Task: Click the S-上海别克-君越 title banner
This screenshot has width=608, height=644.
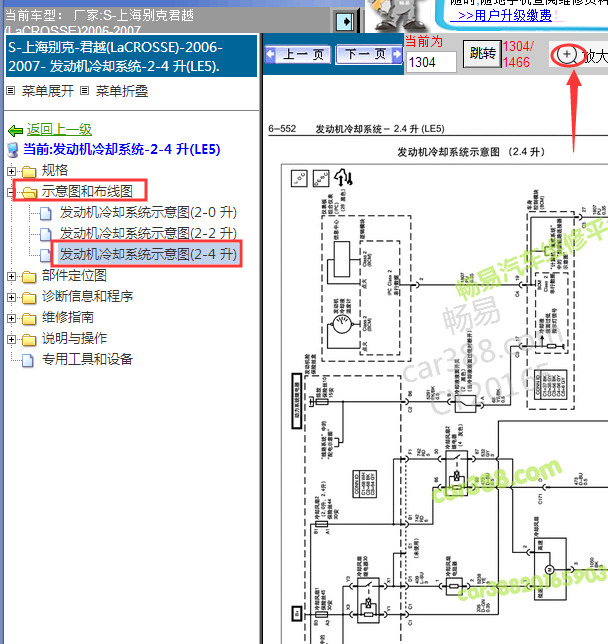Action: click(x=131, y=56)
